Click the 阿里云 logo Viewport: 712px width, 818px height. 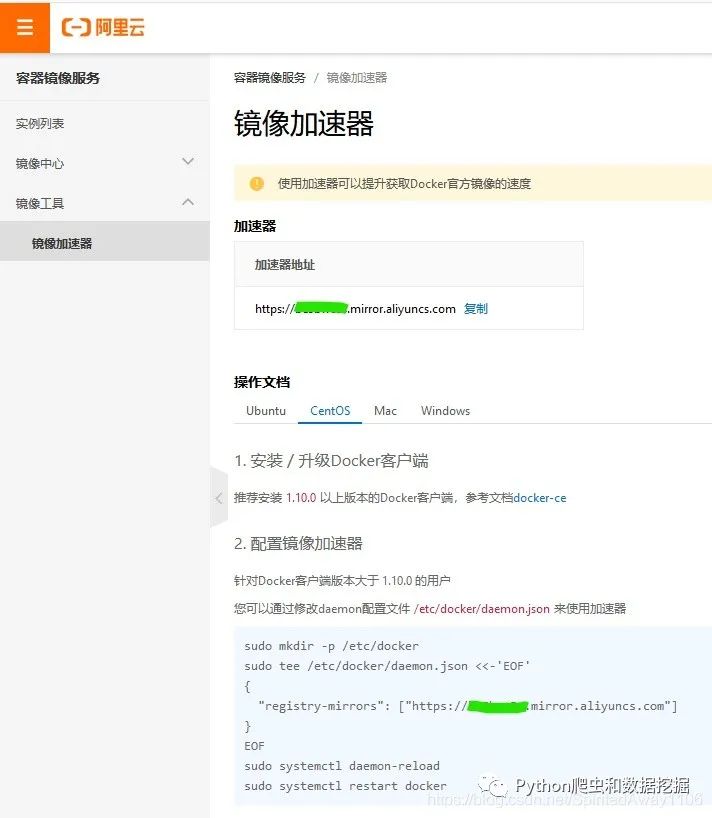[103, 27]
